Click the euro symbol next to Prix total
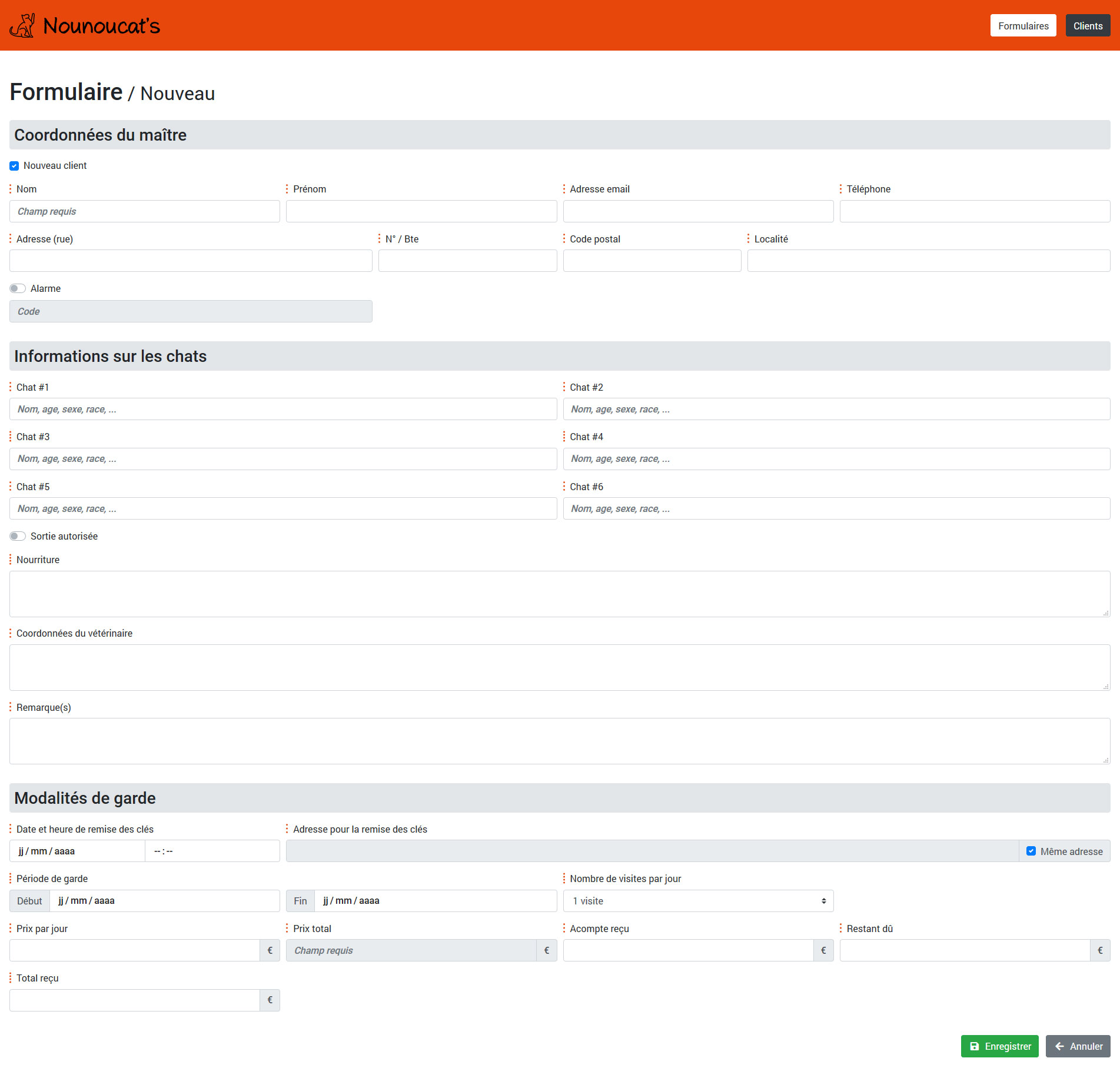Viewport: 1120px width, 1088px height. (x=547, y=950)
